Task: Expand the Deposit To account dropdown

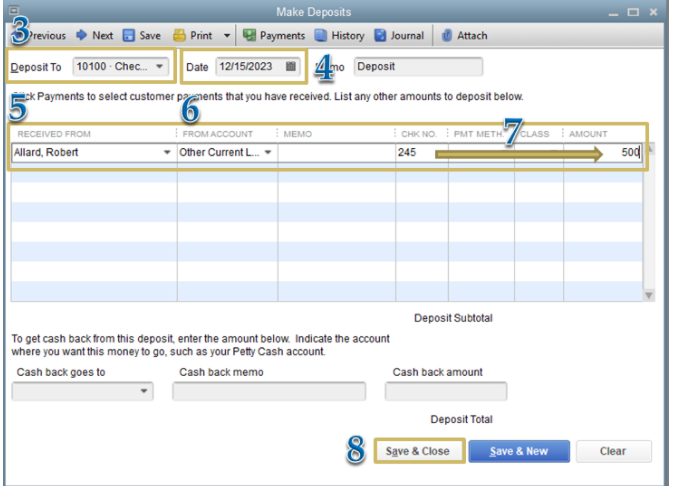Action: (159, 67)
